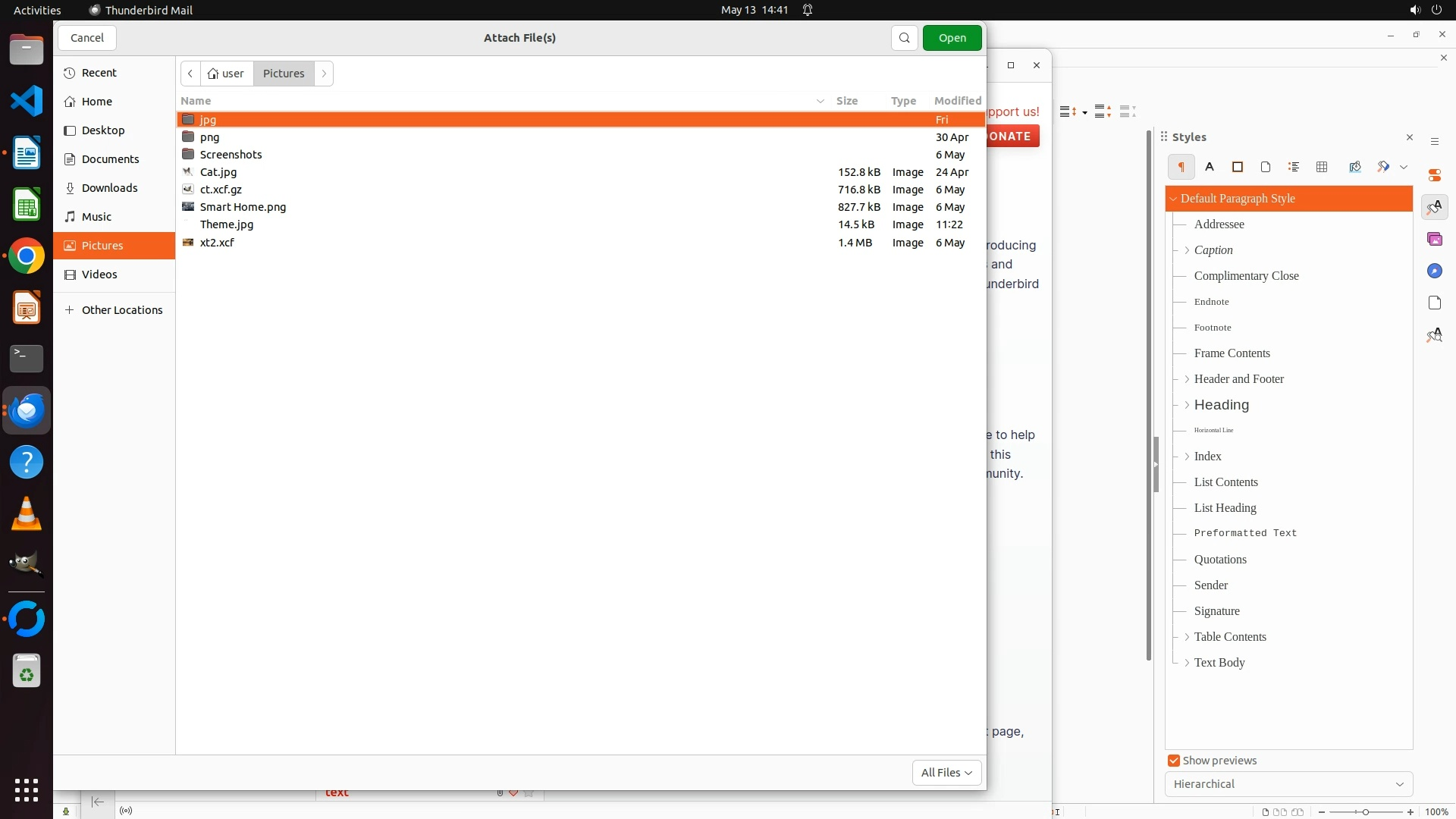Select Page Styles icon in Styles panel
The image size is (1456, 819).
[1266, 167]
